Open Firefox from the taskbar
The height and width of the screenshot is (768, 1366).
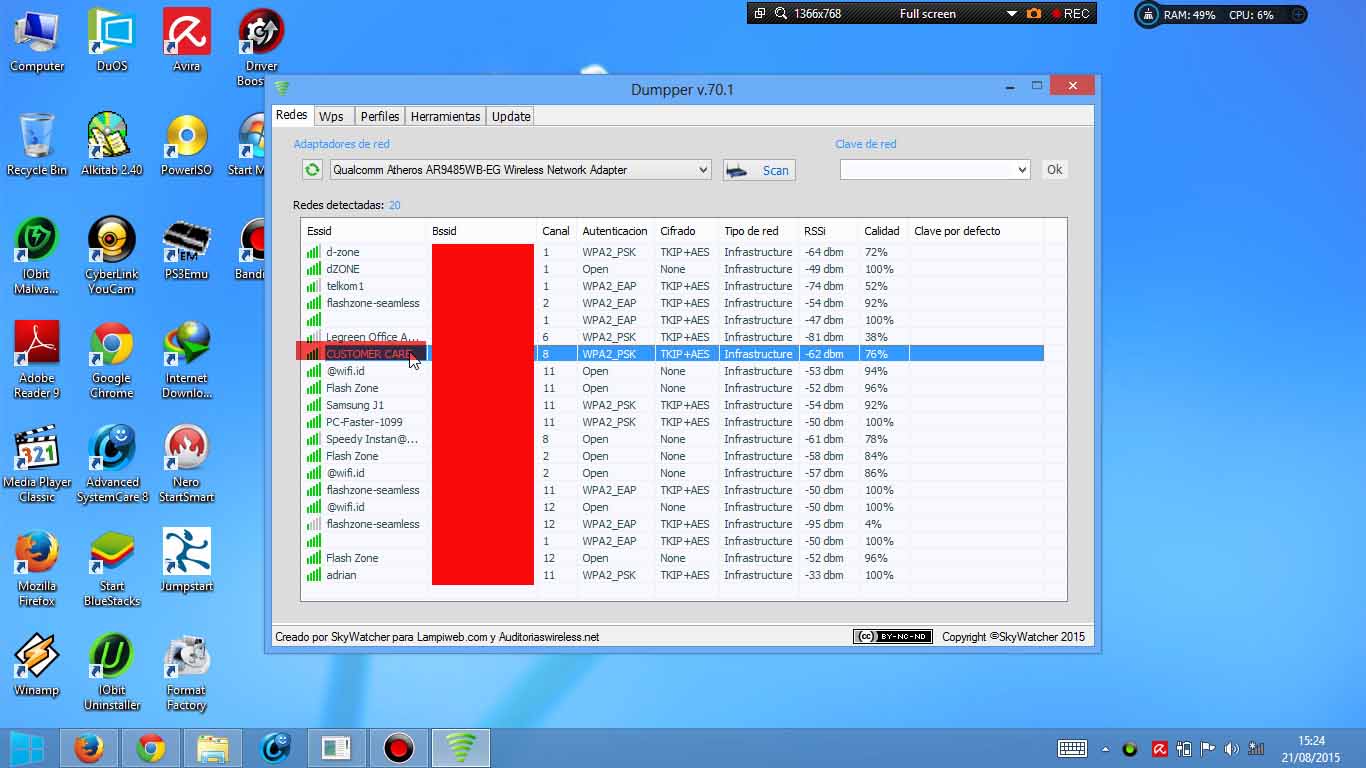coord(89,748)
